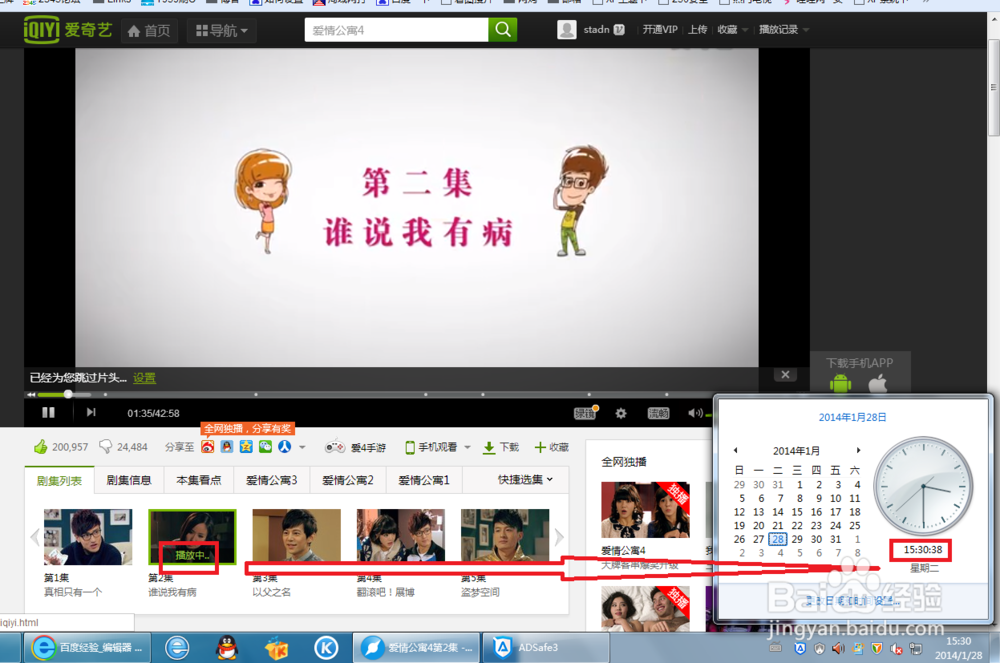Download the Apple iOS app
This screenshot has height=663, width=1000.
click(x=878, y=383)
